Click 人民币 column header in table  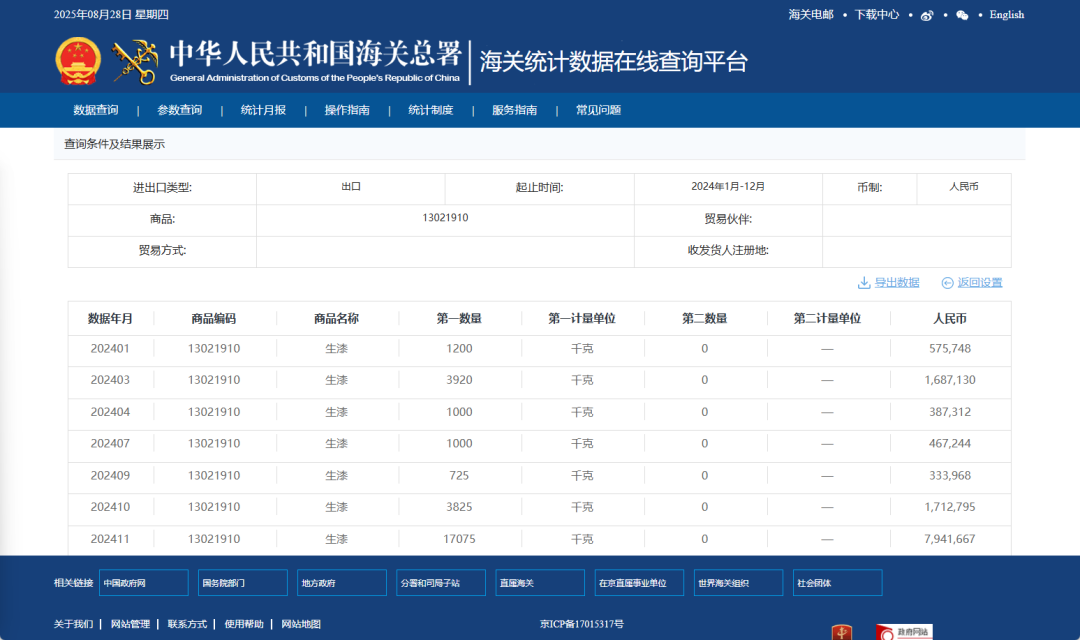(950, 319)
